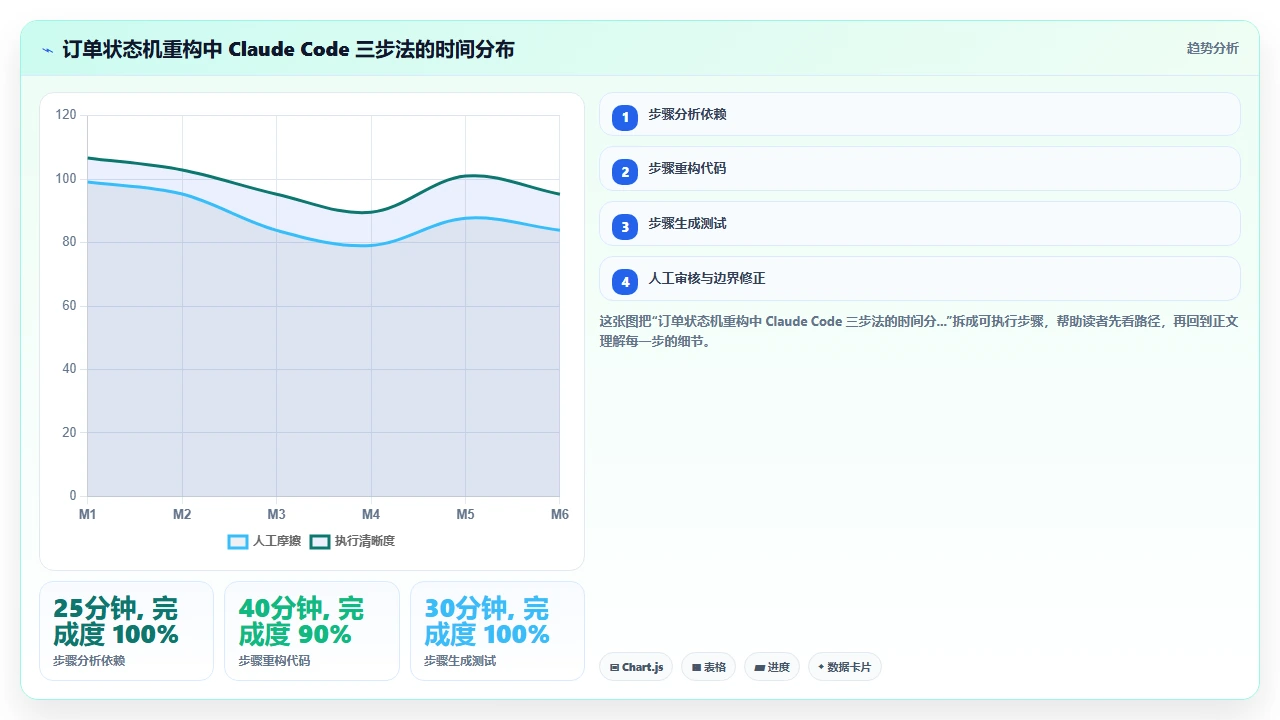
Task: Click the M6 x-axis label
Action: [560, 514]
